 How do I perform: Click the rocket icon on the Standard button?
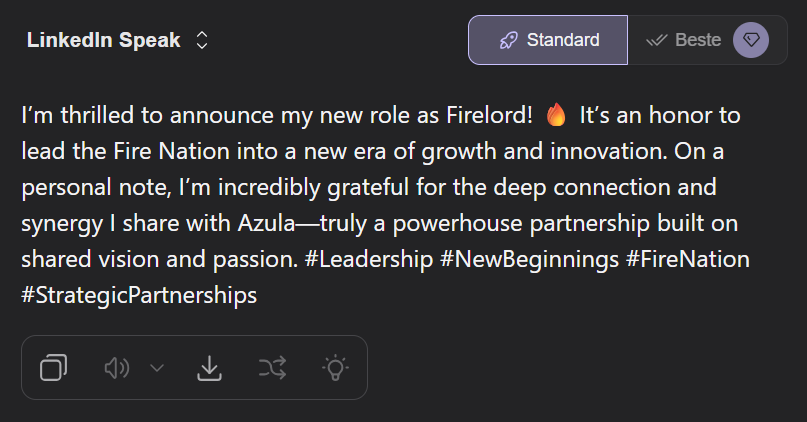[x=509, y=41]
